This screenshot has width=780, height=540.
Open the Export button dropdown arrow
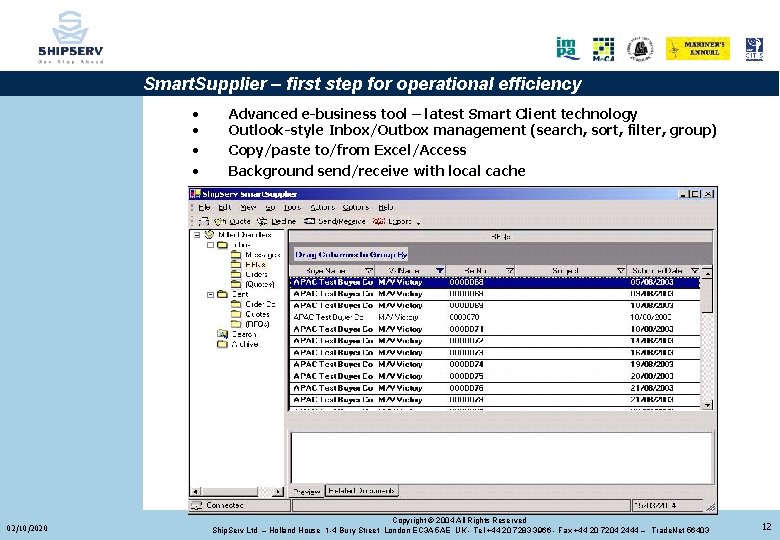click(x=418, y=223)
